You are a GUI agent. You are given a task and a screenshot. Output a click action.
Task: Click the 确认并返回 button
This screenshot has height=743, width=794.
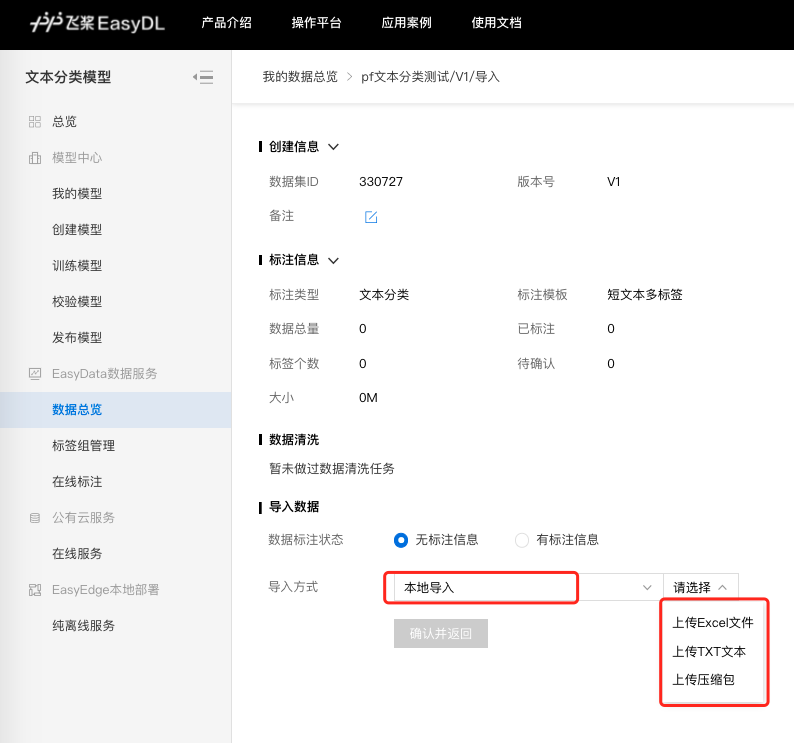point(441,633)
